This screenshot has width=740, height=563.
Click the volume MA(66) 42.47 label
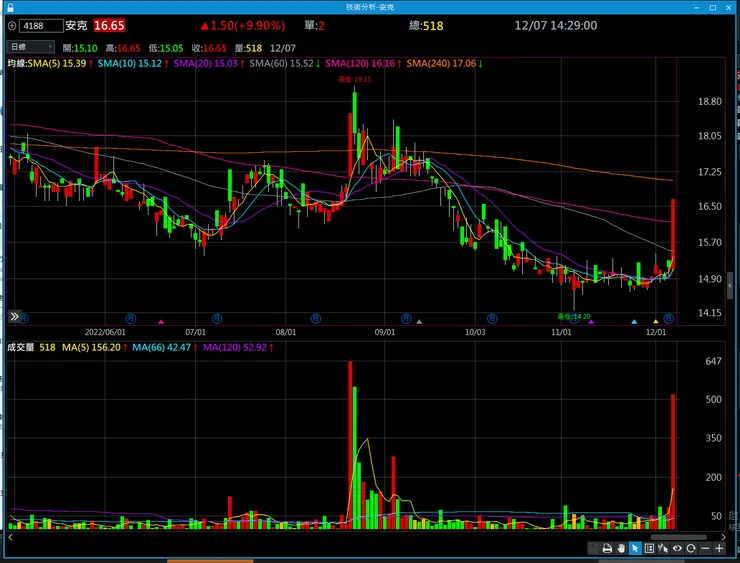point(161,347)
